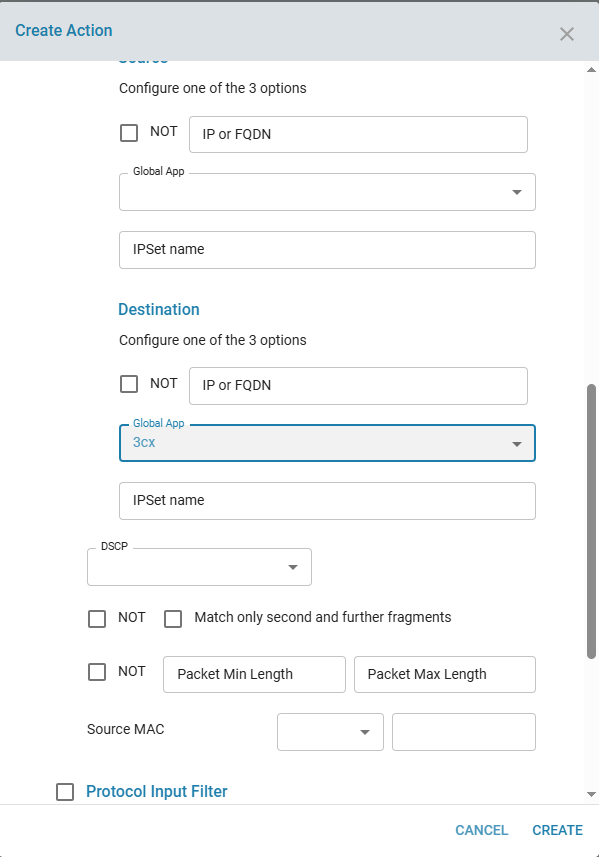Check NOT box beside Source IP field
The image size is (600, 857).
[129, 132]
